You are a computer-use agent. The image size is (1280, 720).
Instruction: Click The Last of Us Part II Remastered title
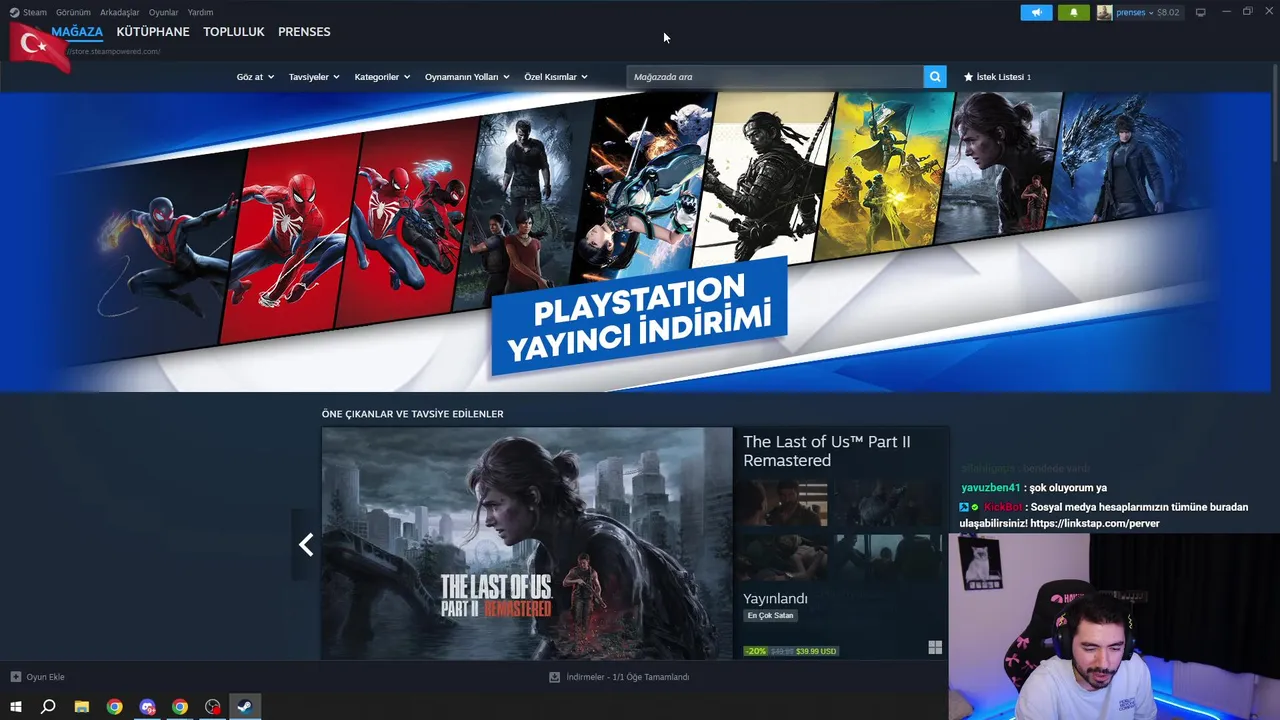(x=827, y=451)
